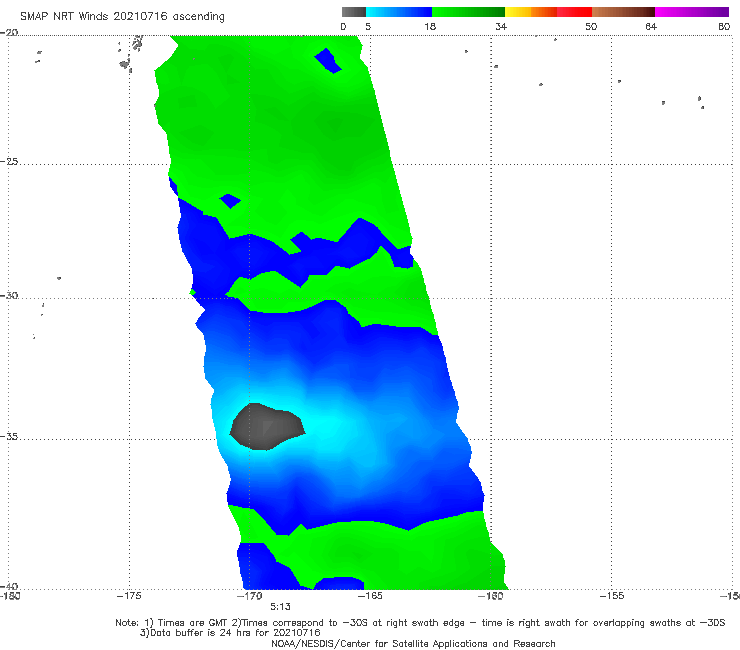Click the longitude label '-170'

pyautogui.click(x=249, y=596)
